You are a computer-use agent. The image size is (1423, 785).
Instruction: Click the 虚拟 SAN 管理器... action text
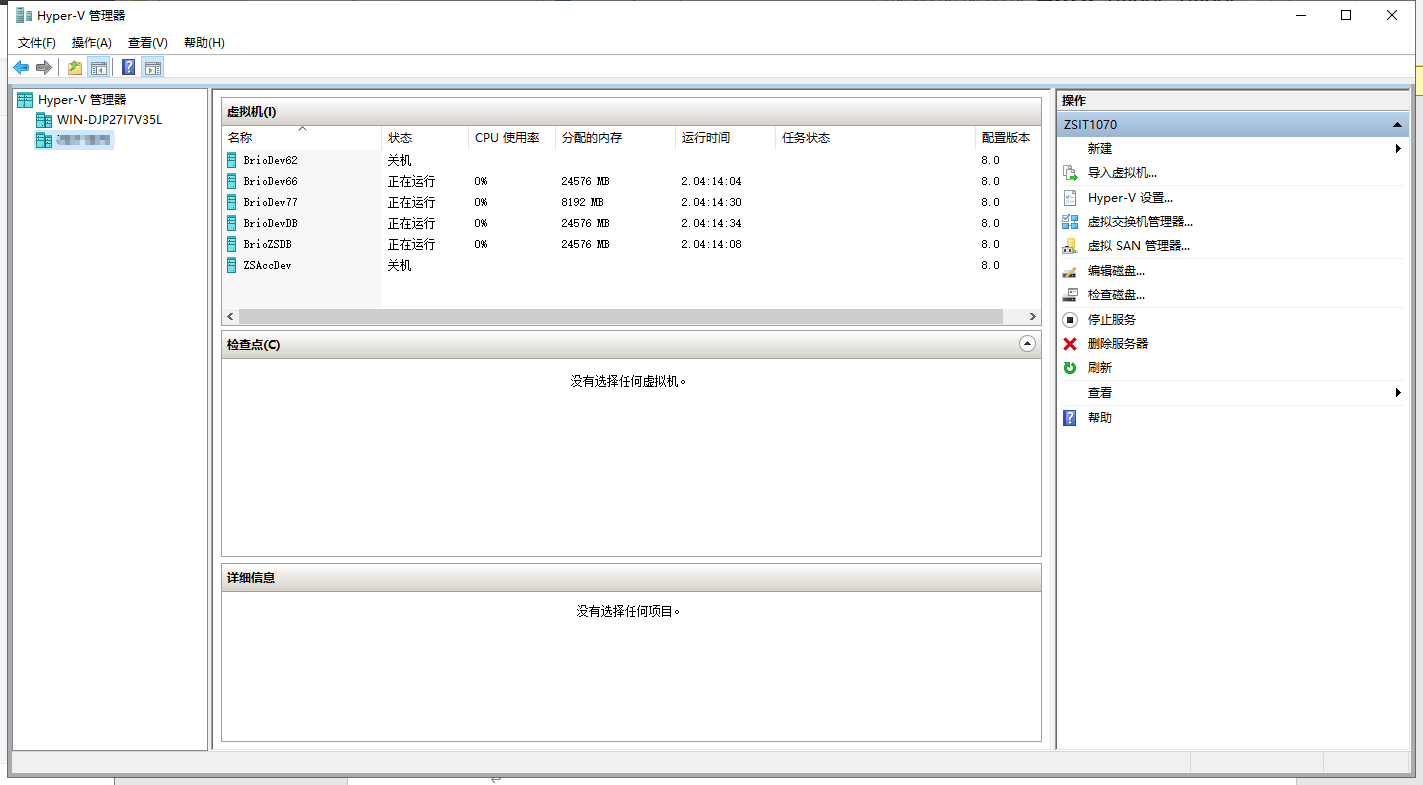point(1139,246)
